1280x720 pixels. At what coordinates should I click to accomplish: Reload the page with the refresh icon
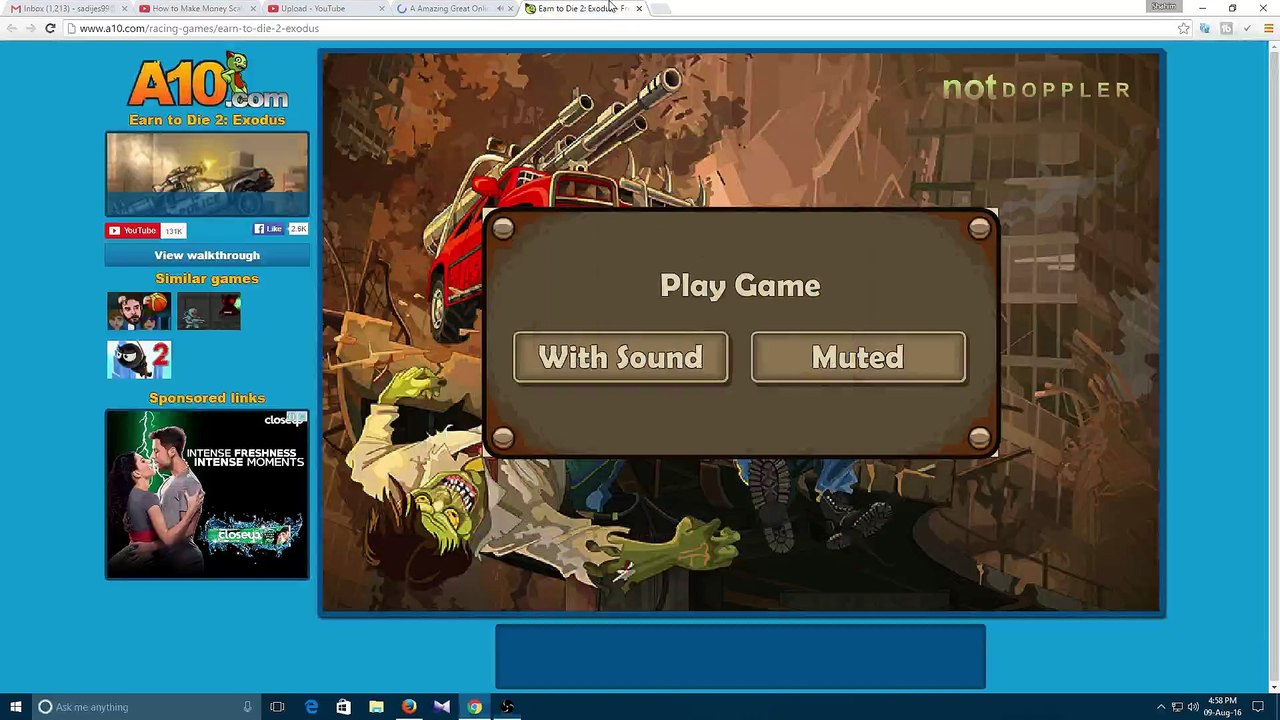click(50, 28)
